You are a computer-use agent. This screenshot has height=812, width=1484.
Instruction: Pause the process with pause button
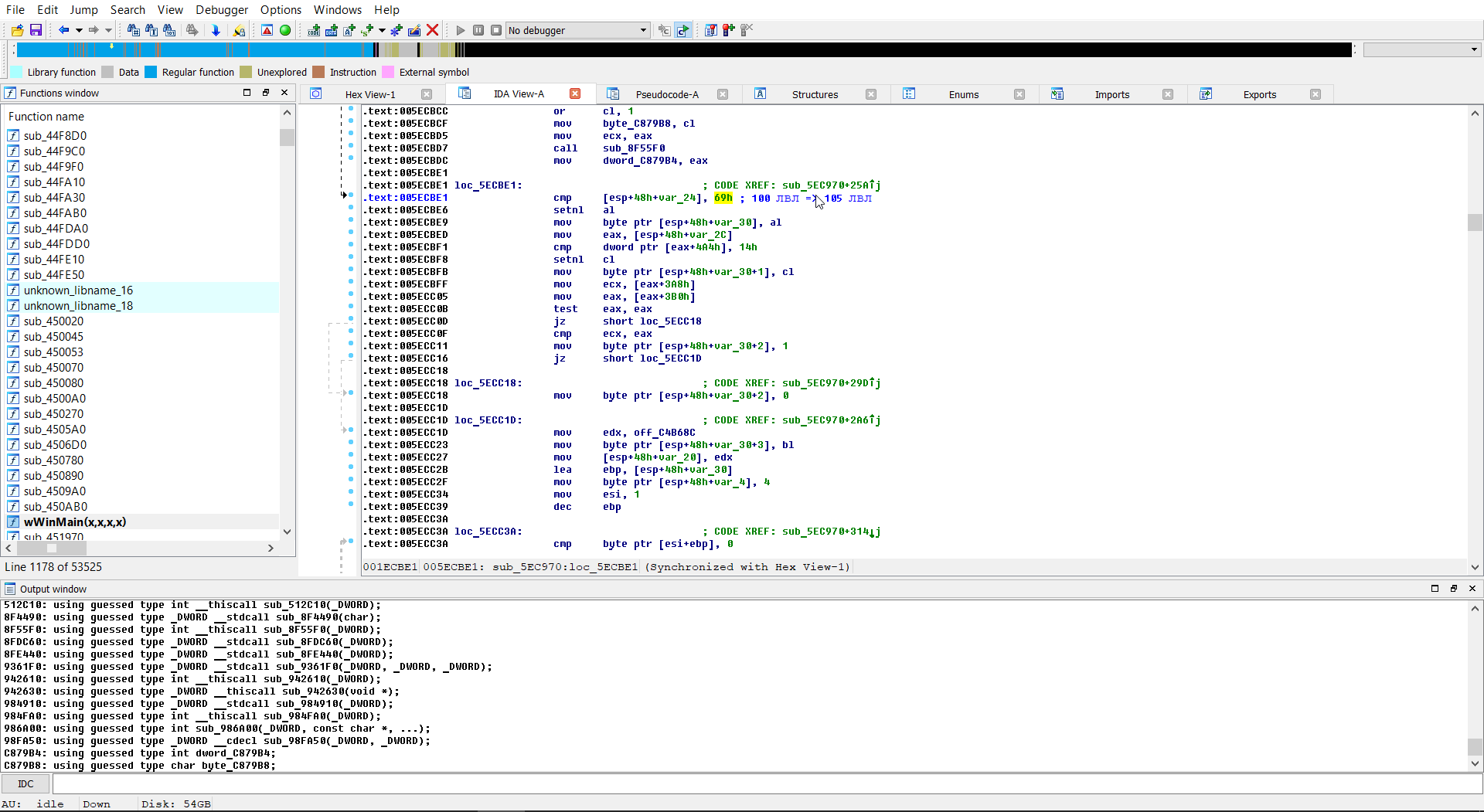coord(478,30)
